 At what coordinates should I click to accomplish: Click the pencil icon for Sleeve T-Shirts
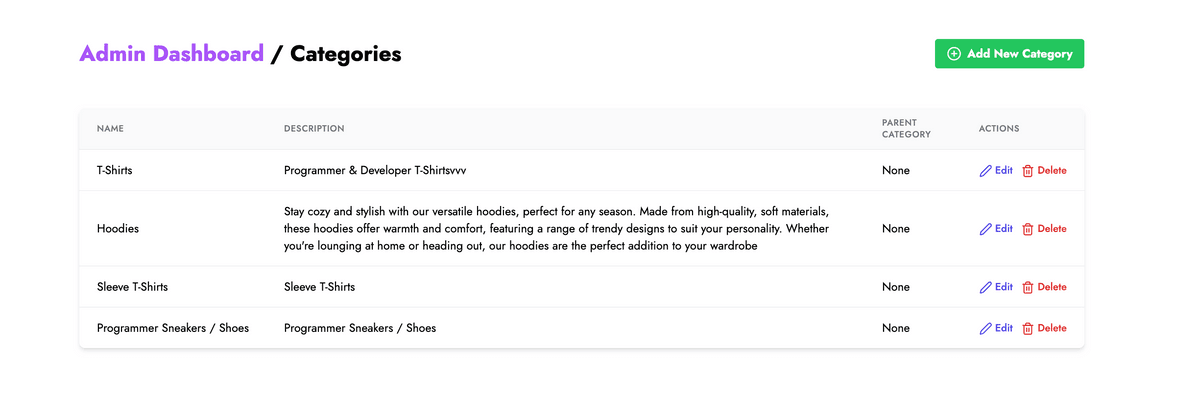point(985,288)
